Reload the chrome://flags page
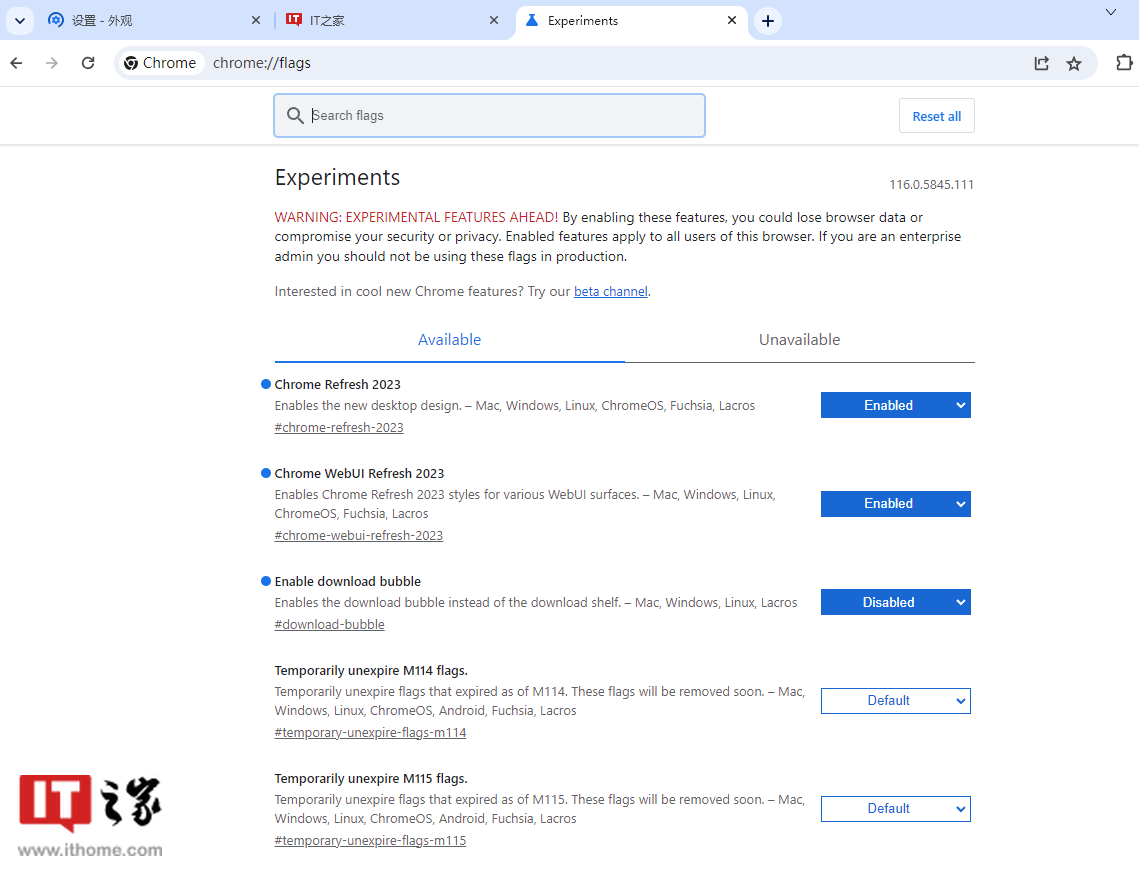Viewport: 1139px width, 874px height. pos(88,63)
